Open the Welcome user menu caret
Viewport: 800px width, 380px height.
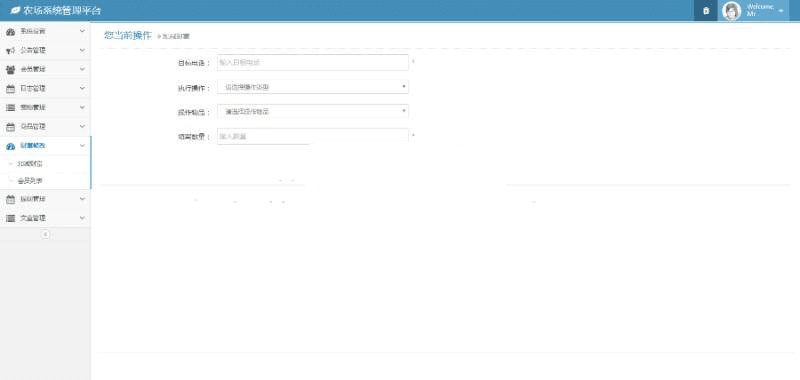point(781,11)
